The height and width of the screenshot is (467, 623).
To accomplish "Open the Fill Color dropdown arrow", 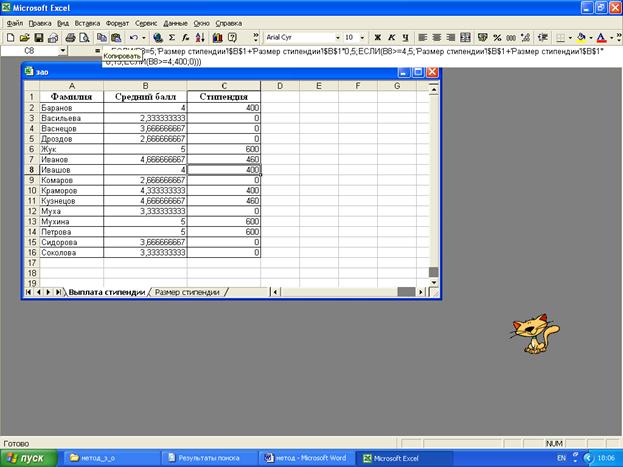I will click(x=590, y=38).
